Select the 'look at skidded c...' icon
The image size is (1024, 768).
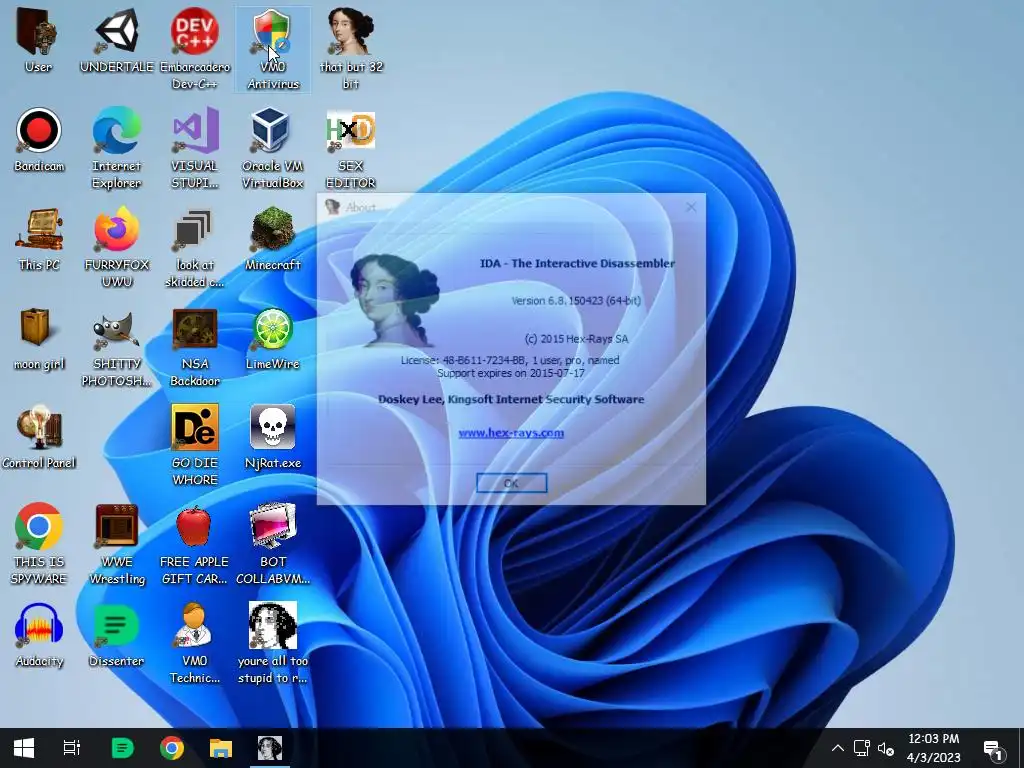coord(195,247)
